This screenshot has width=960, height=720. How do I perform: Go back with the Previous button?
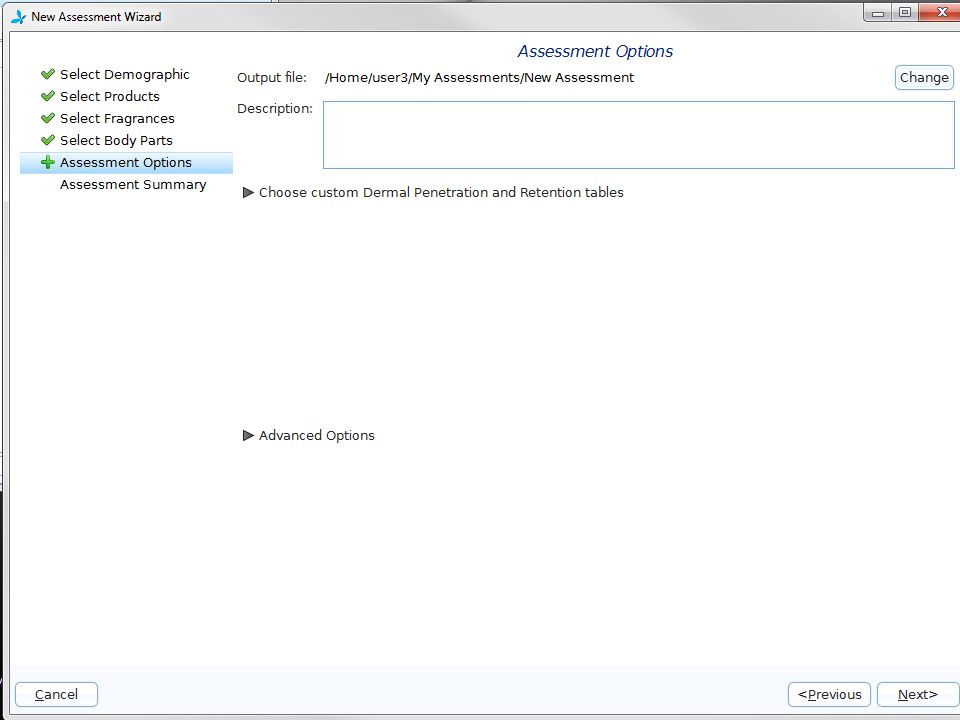829,694
